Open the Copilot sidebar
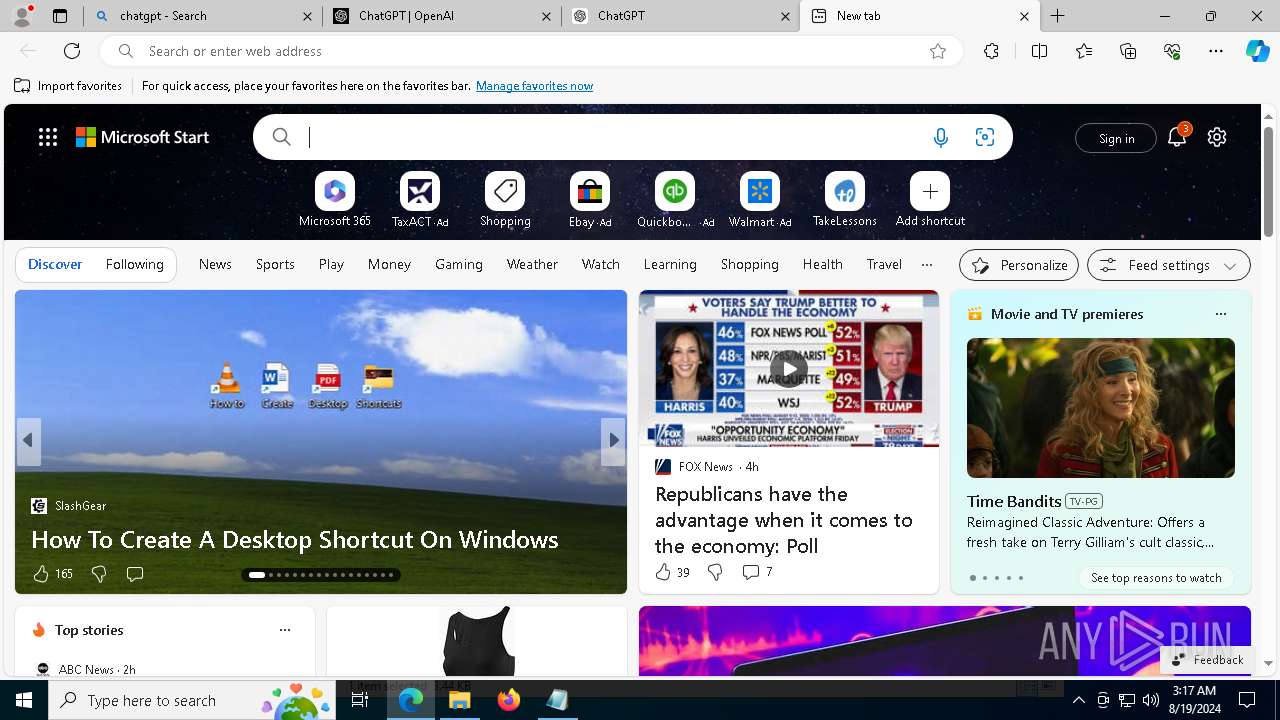The width and height of the screenshot is (1280, 720). [1257, 50]
